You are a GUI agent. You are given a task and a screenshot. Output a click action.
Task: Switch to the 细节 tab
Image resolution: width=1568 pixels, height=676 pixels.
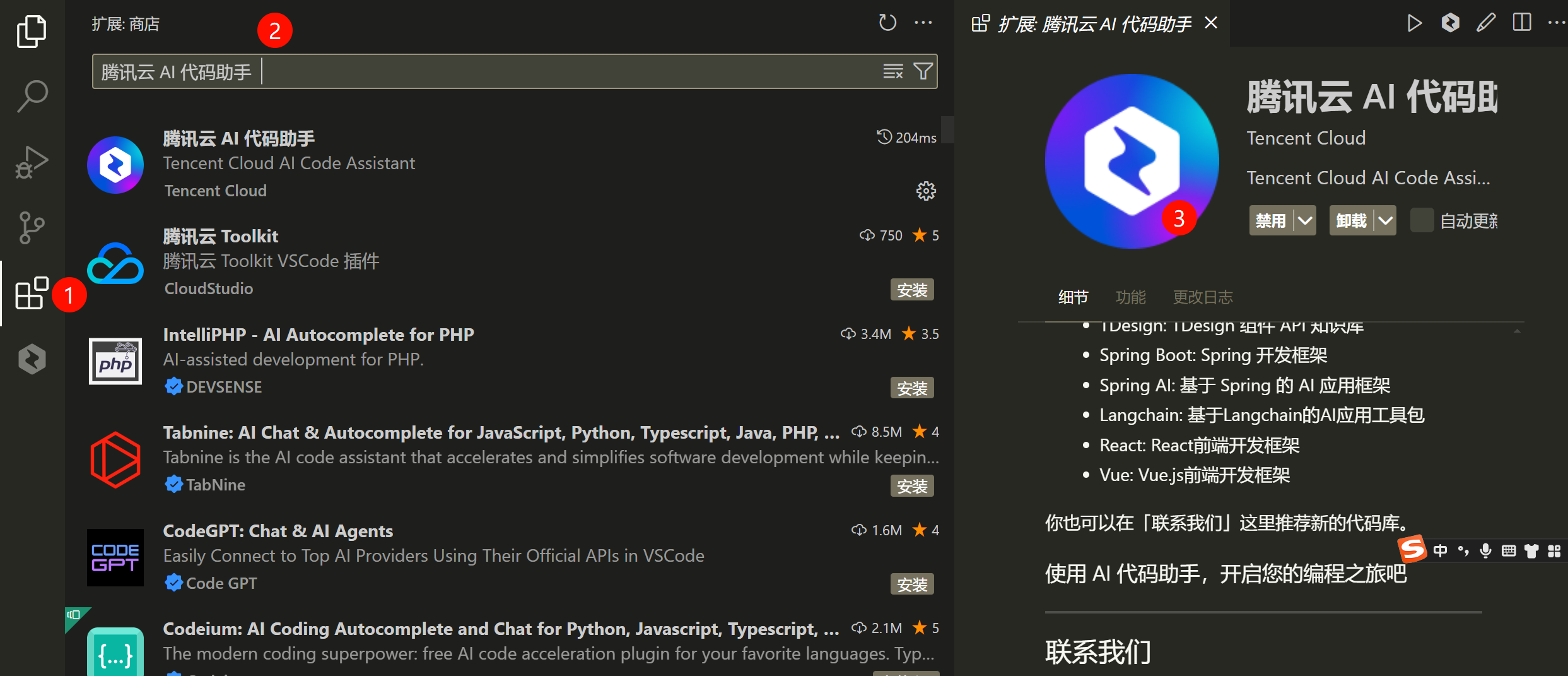click(x=1074, y=297)
